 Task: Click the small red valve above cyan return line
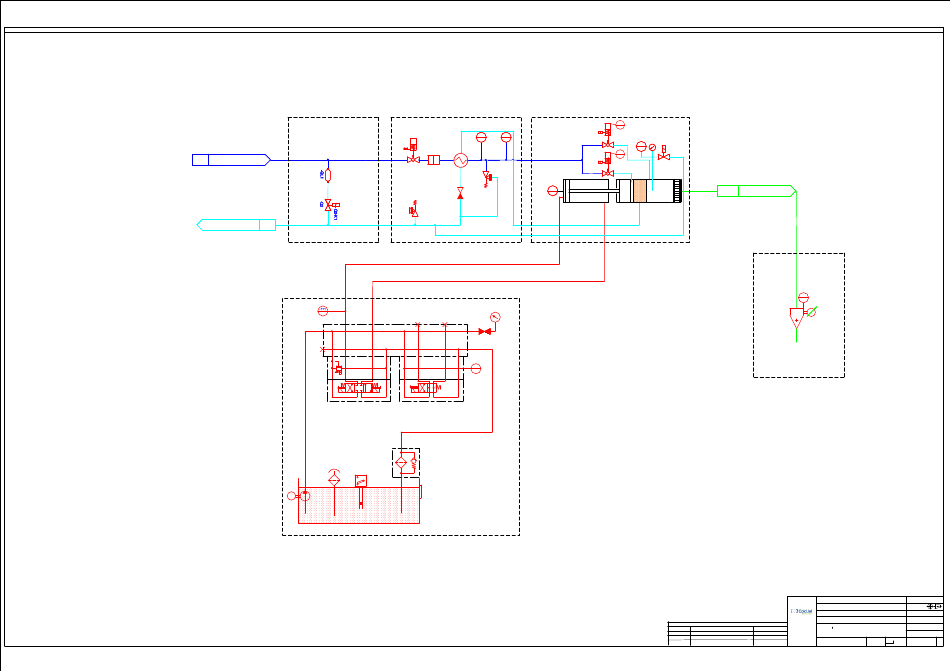(414, 210)
